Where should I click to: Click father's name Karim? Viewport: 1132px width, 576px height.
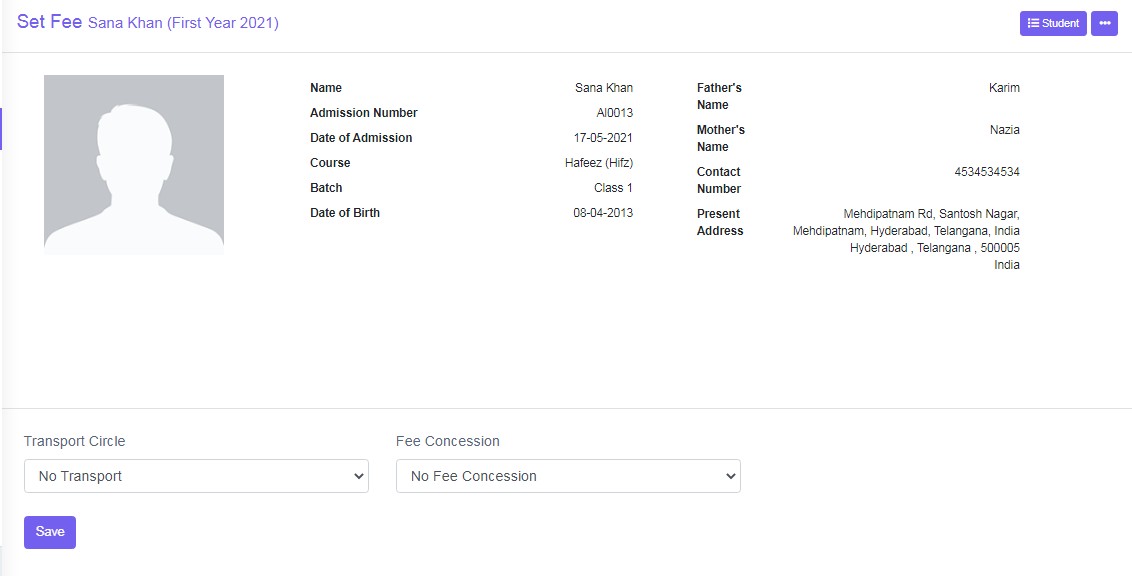(1004, 88)
